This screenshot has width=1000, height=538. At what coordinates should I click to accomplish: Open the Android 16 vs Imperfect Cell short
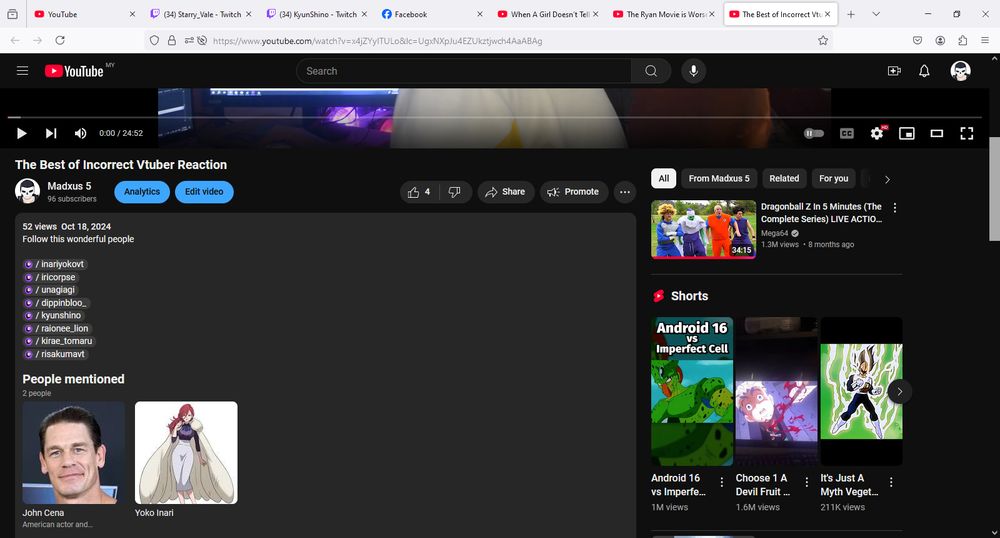click(x=692, y=391)
